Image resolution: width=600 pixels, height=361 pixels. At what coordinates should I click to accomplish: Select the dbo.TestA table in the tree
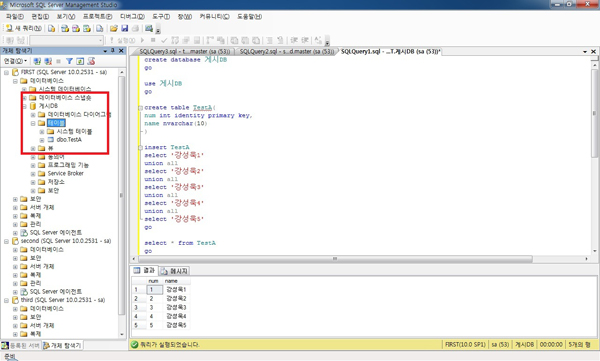[69, 140]
